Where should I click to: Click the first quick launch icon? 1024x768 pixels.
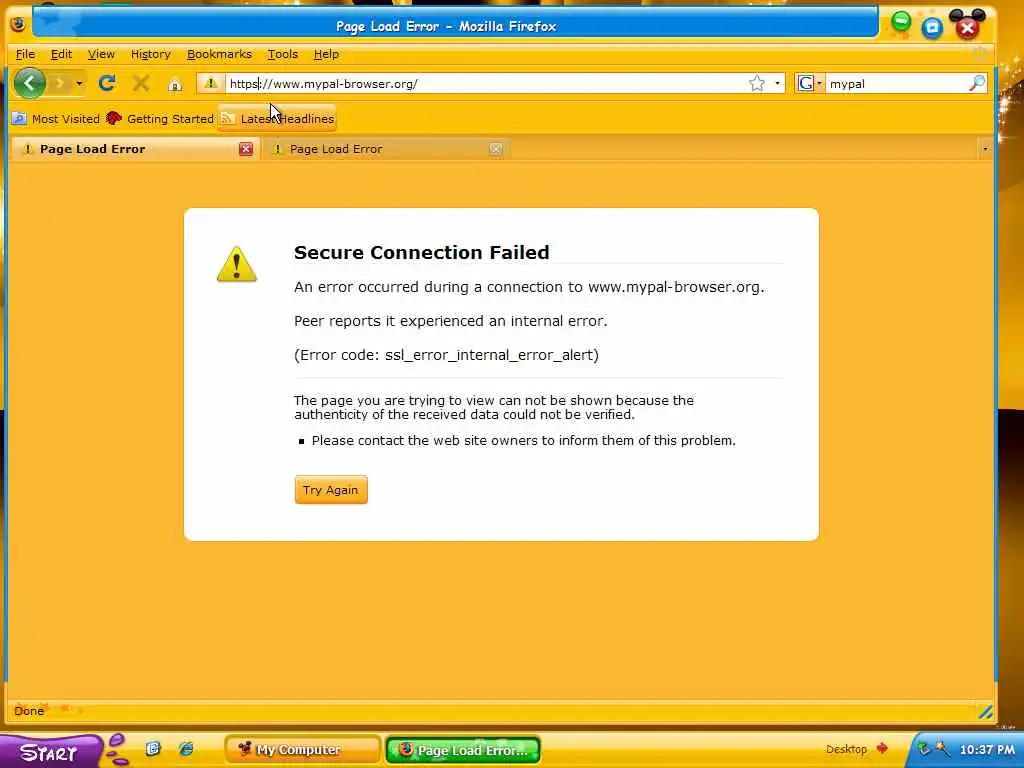[153, 748]
